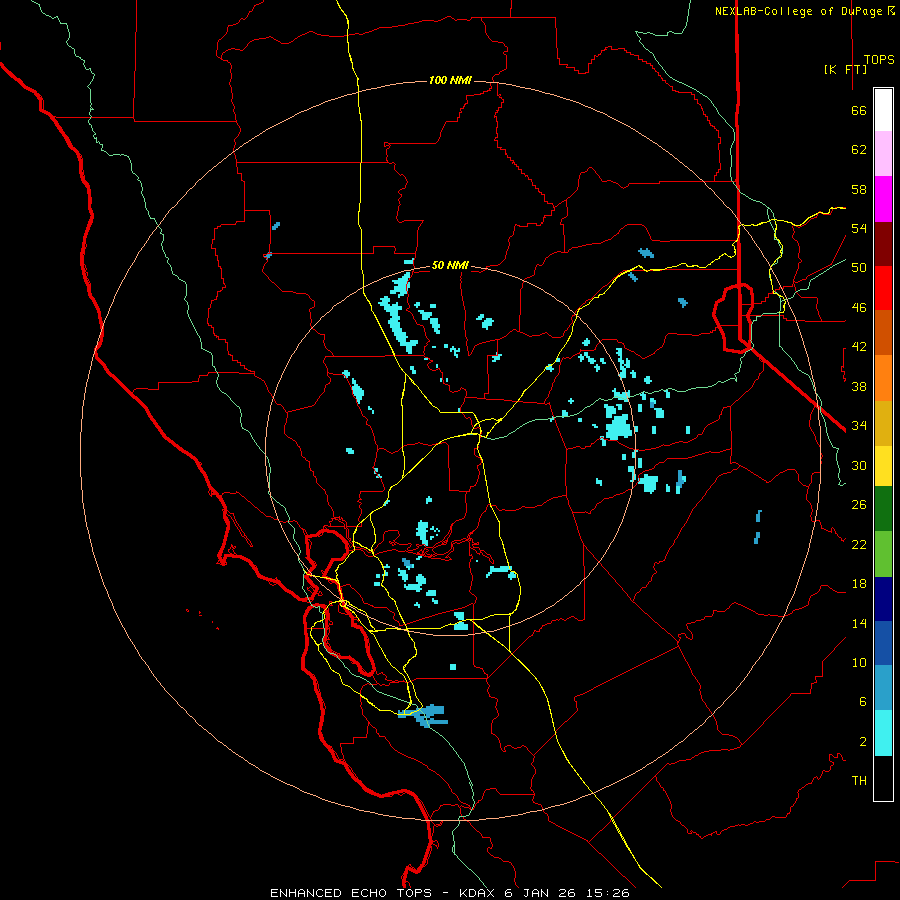900x900 pixels.
Task: Click the legend value 26
Action: (859, 505)
